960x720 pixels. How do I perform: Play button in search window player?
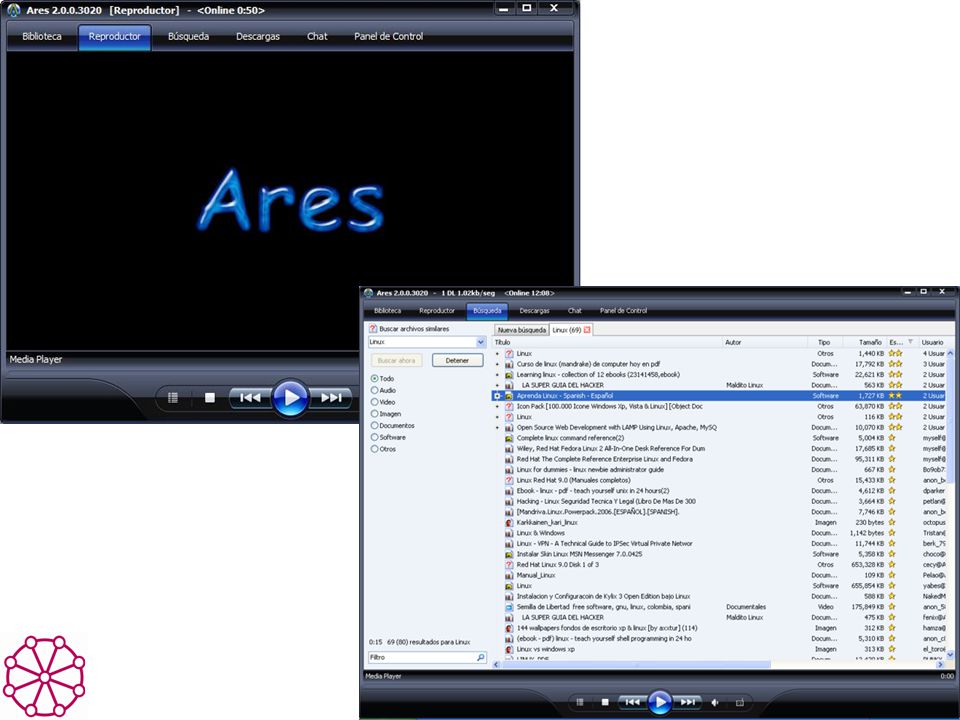[x=659, y=702]
